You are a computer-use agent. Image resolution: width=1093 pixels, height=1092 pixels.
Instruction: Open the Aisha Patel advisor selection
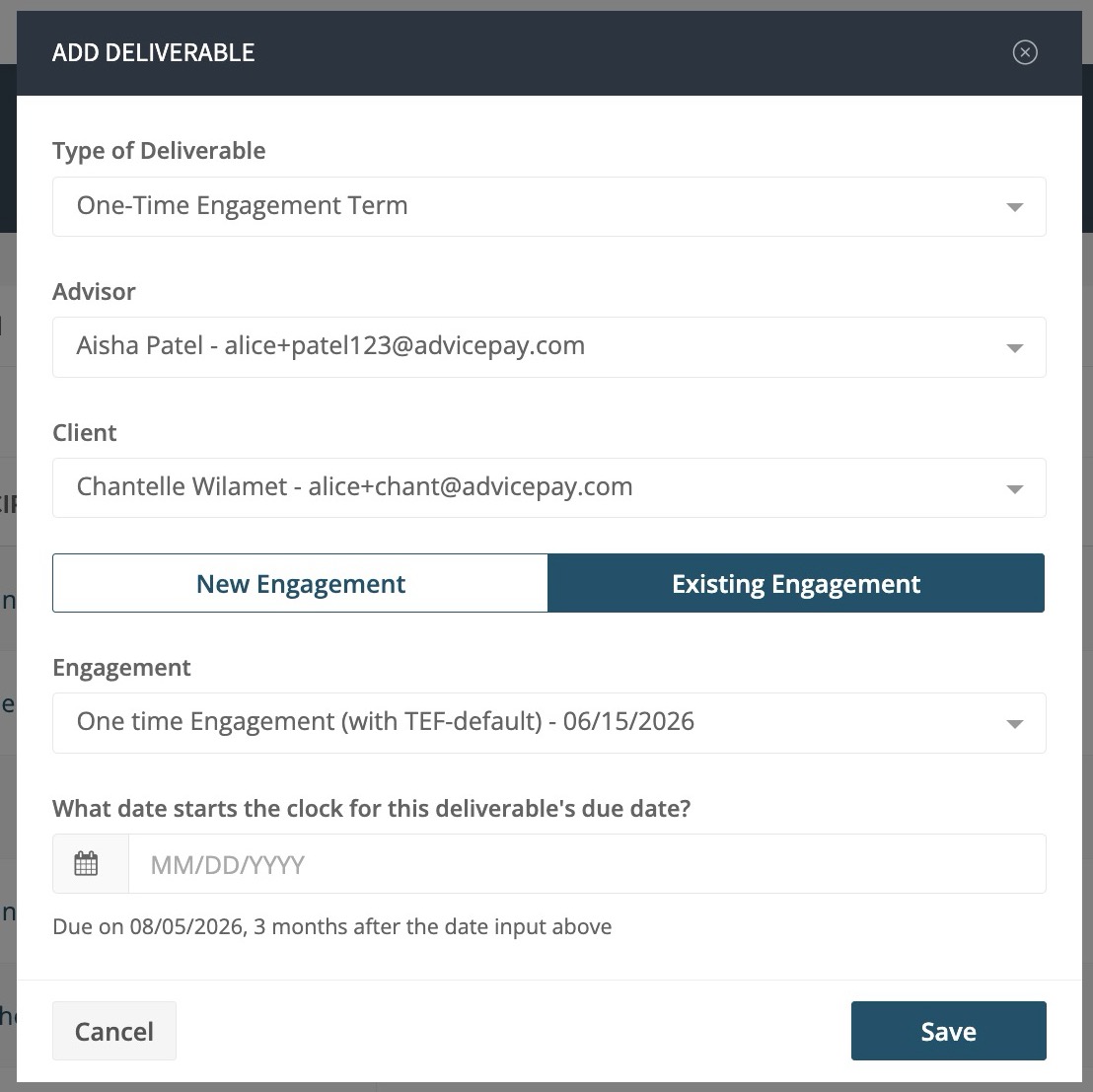[x=549, y=347]
